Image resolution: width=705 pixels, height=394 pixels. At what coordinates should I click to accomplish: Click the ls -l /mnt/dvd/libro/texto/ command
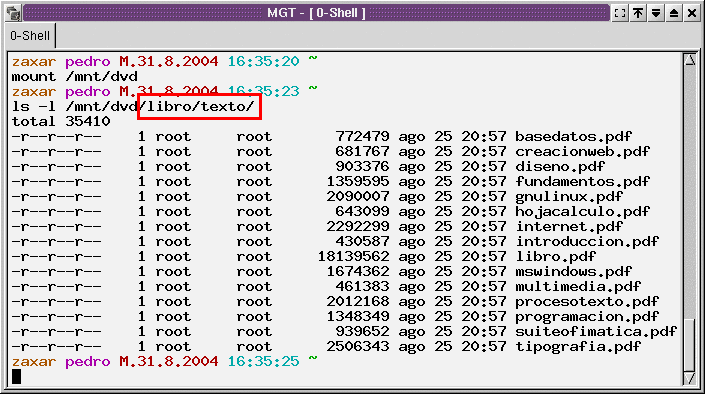[x=133, y=107]
